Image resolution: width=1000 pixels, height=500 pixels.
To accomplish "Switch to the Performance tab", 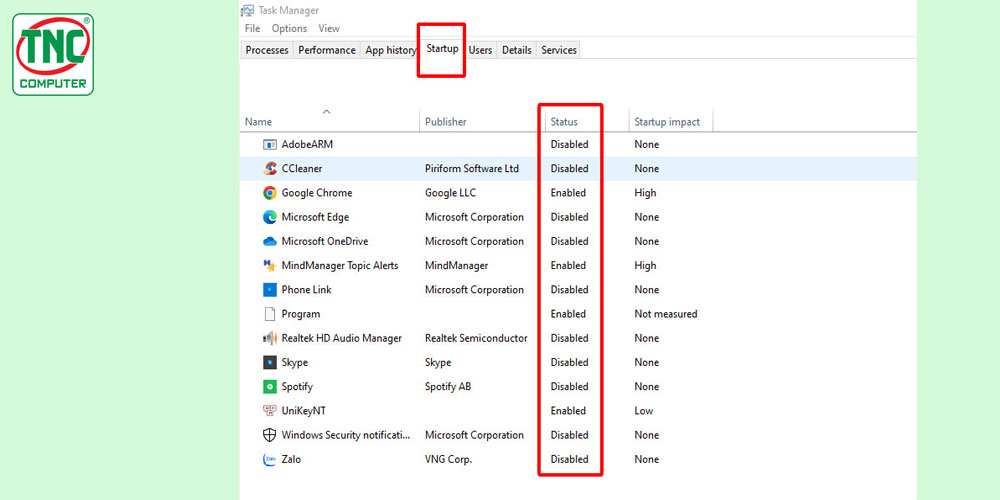I will tap(327, 50).
